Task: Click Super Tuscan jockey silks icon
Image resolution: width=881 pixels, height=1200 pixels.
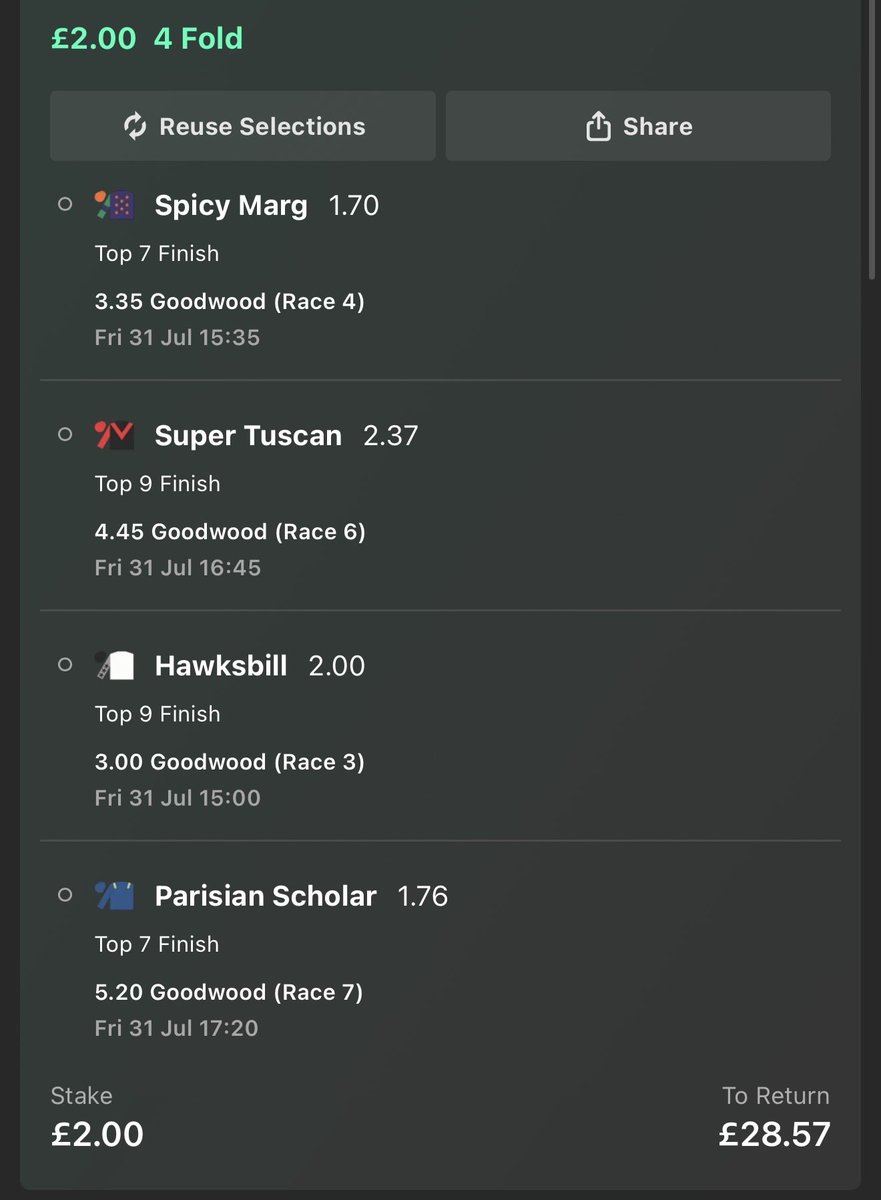Action: [x=114, y=436]
